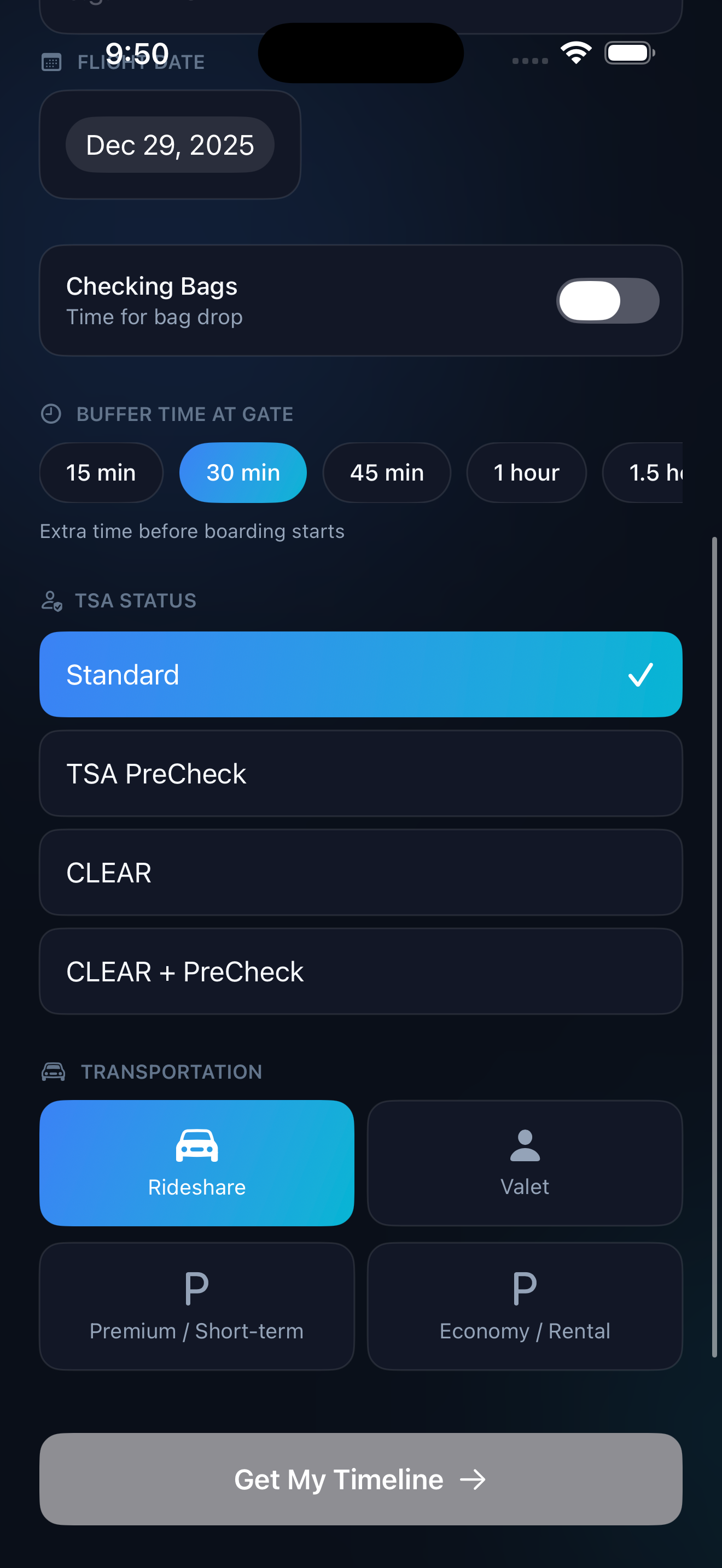722x1568 pixels.
Task: Select the 15 min buffer chip
Action: [x=101, y=472]
